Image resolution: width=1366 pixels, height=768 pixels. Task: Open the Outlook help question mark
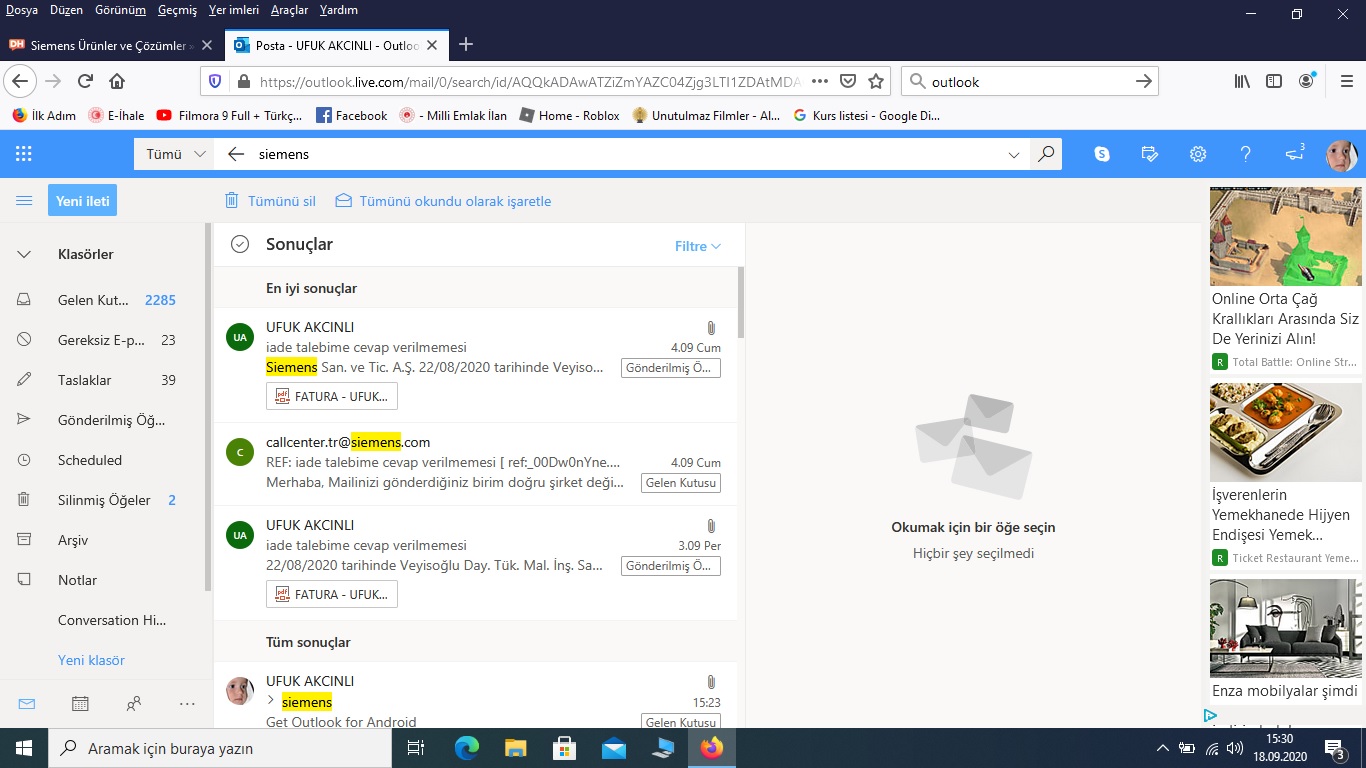tap(1246, 154)
